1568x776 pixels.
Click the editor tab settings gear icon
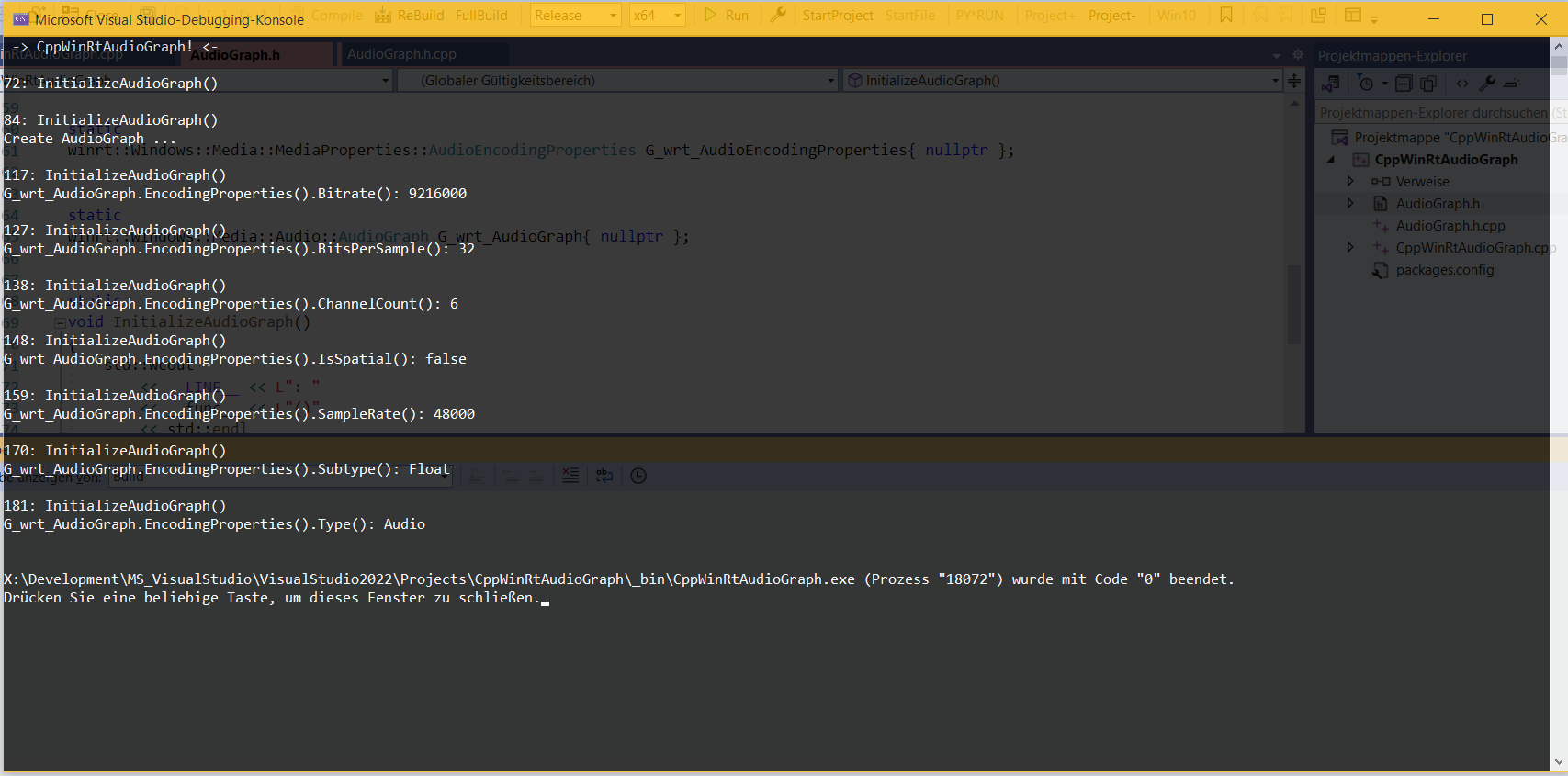click(1298, 55)
